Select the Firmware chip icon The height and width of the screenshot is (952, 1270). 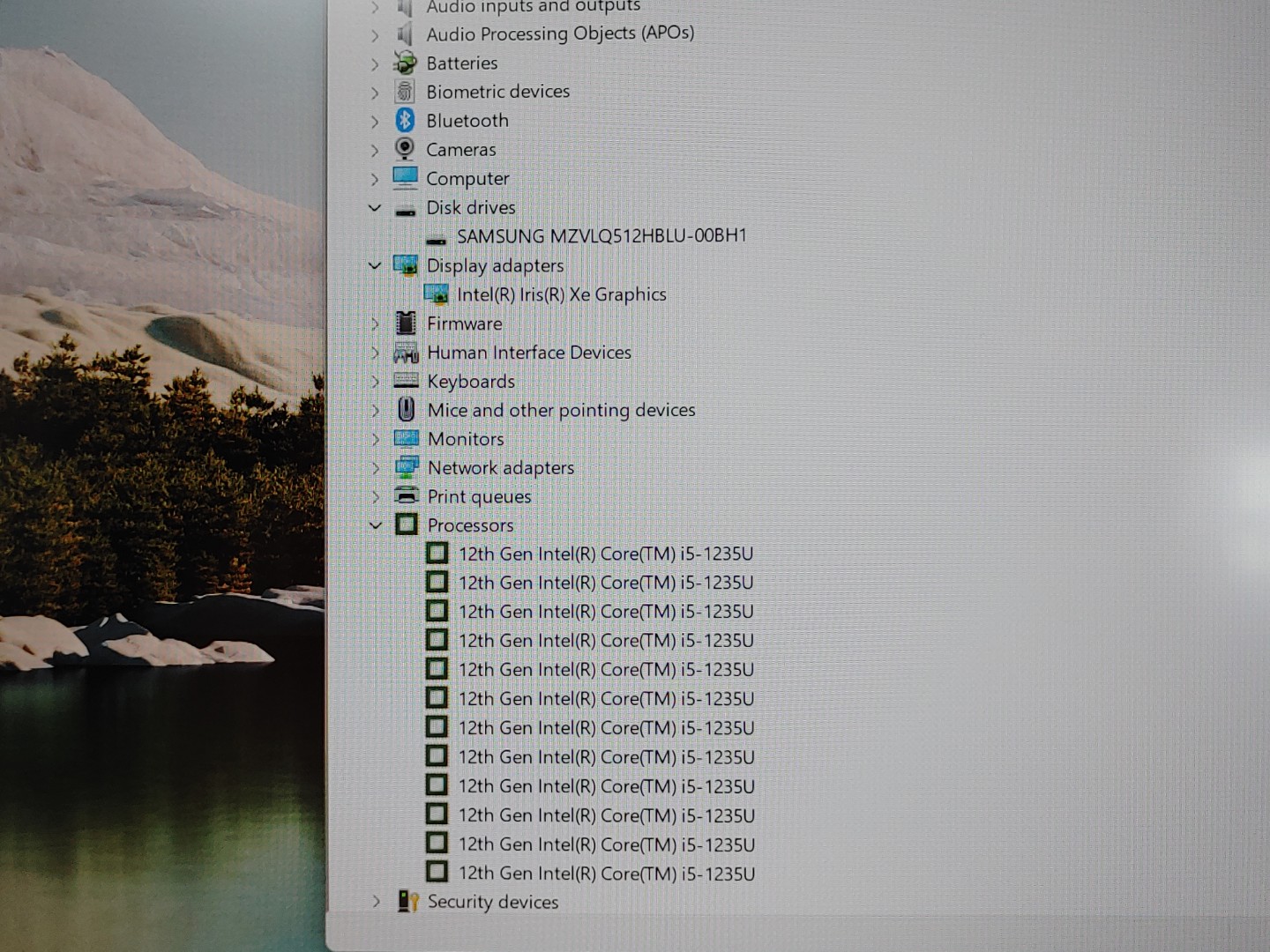[406, 324]
